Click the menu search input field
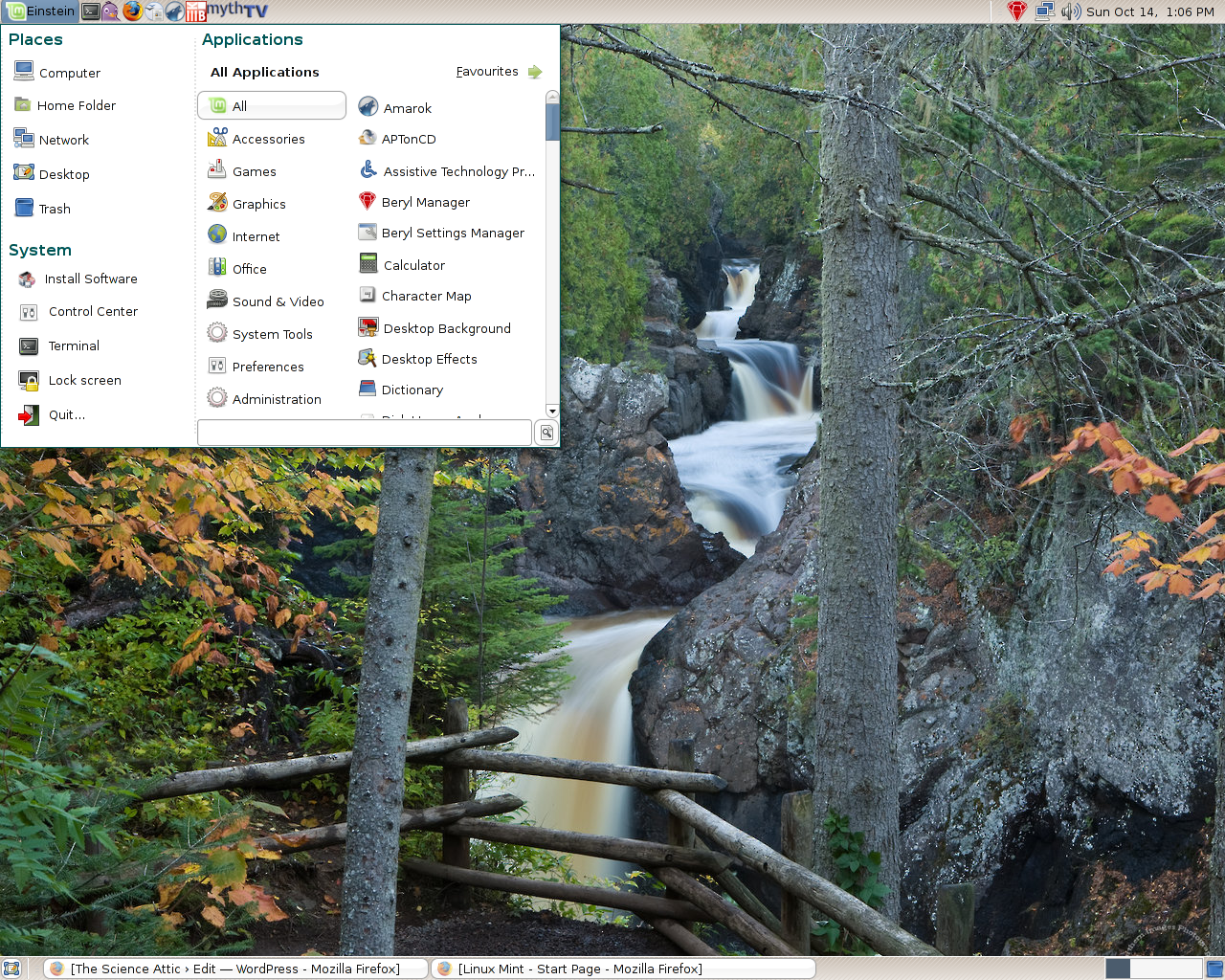The height and width of the screenshot is (980, 1225). (364, 433)
